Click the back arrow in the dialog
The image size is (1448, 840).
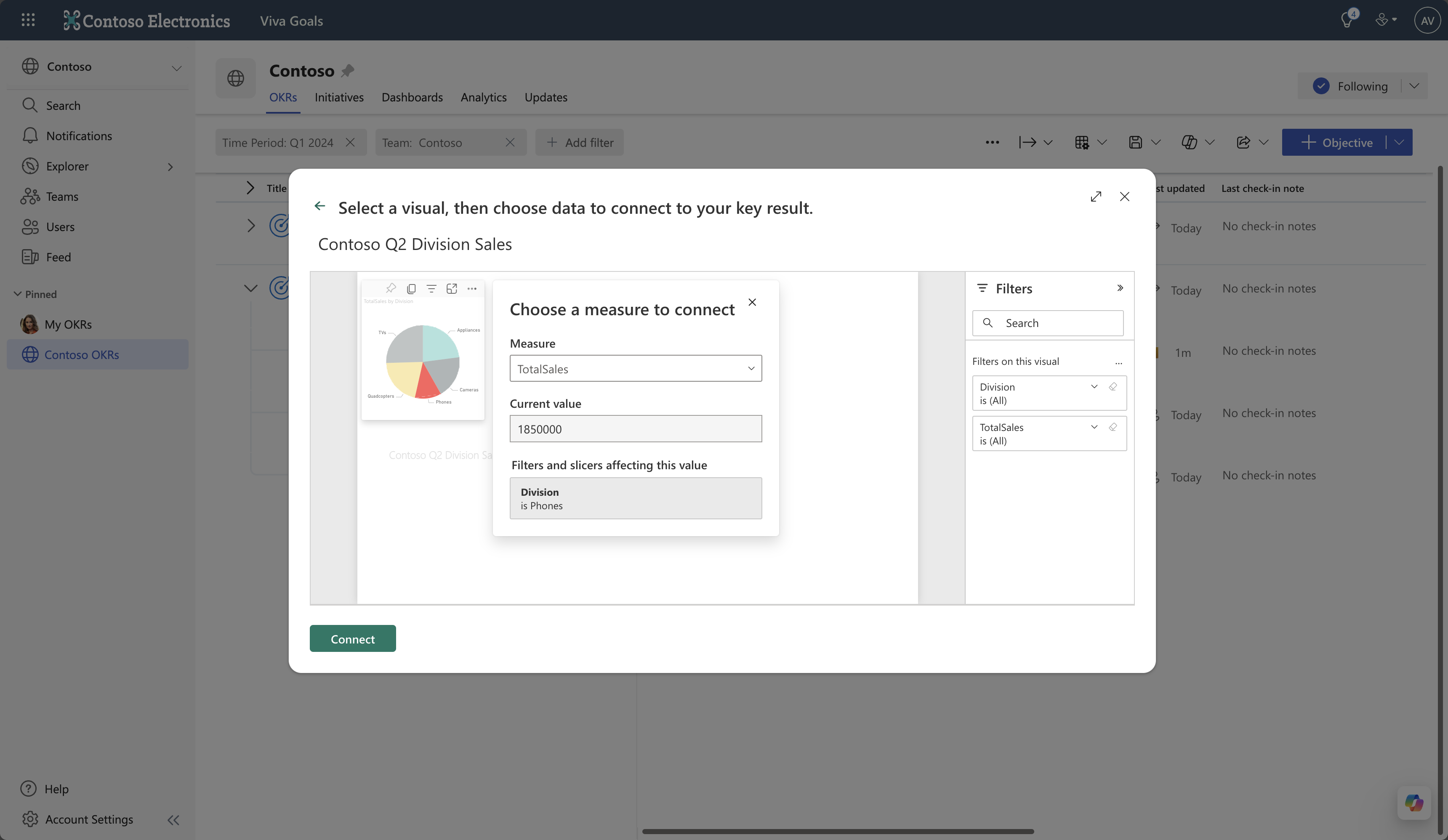(320, 206)
